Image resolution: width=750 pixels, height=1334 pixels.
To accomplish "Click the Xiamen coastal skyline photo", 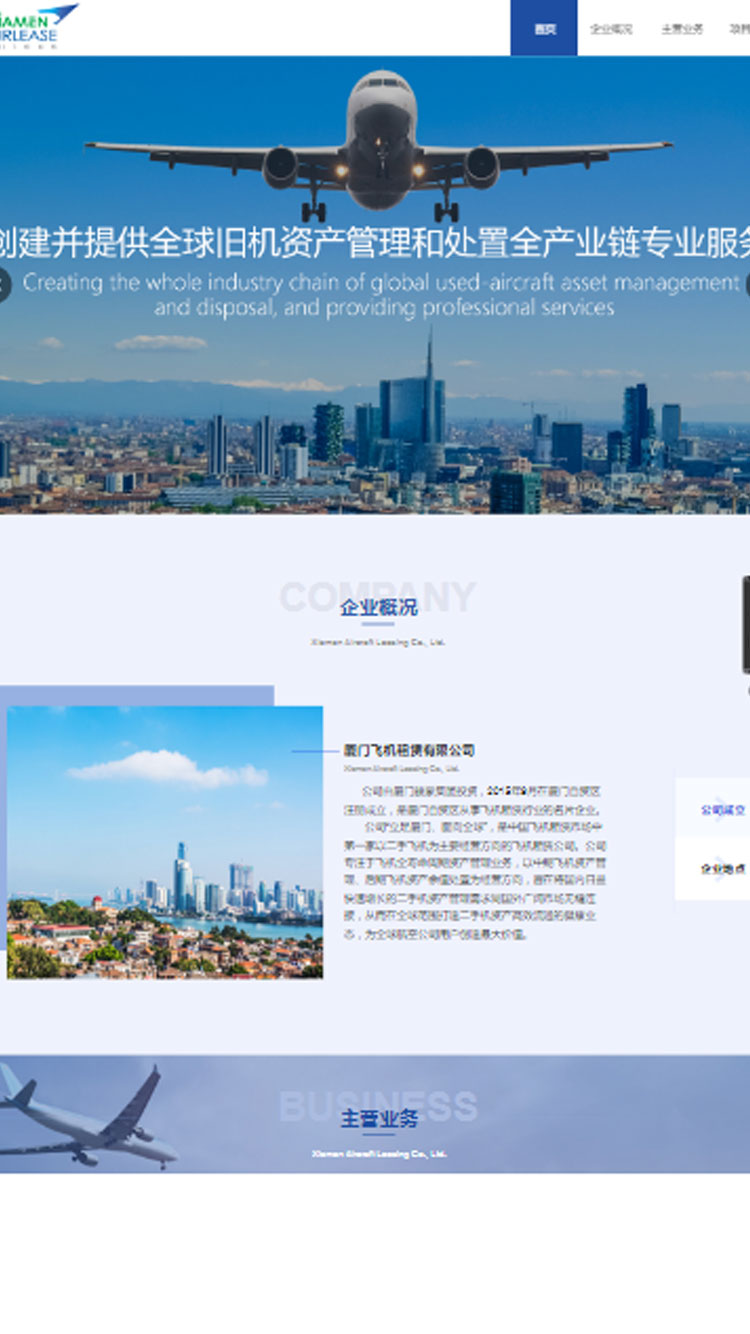I will (x=165, y=842).
